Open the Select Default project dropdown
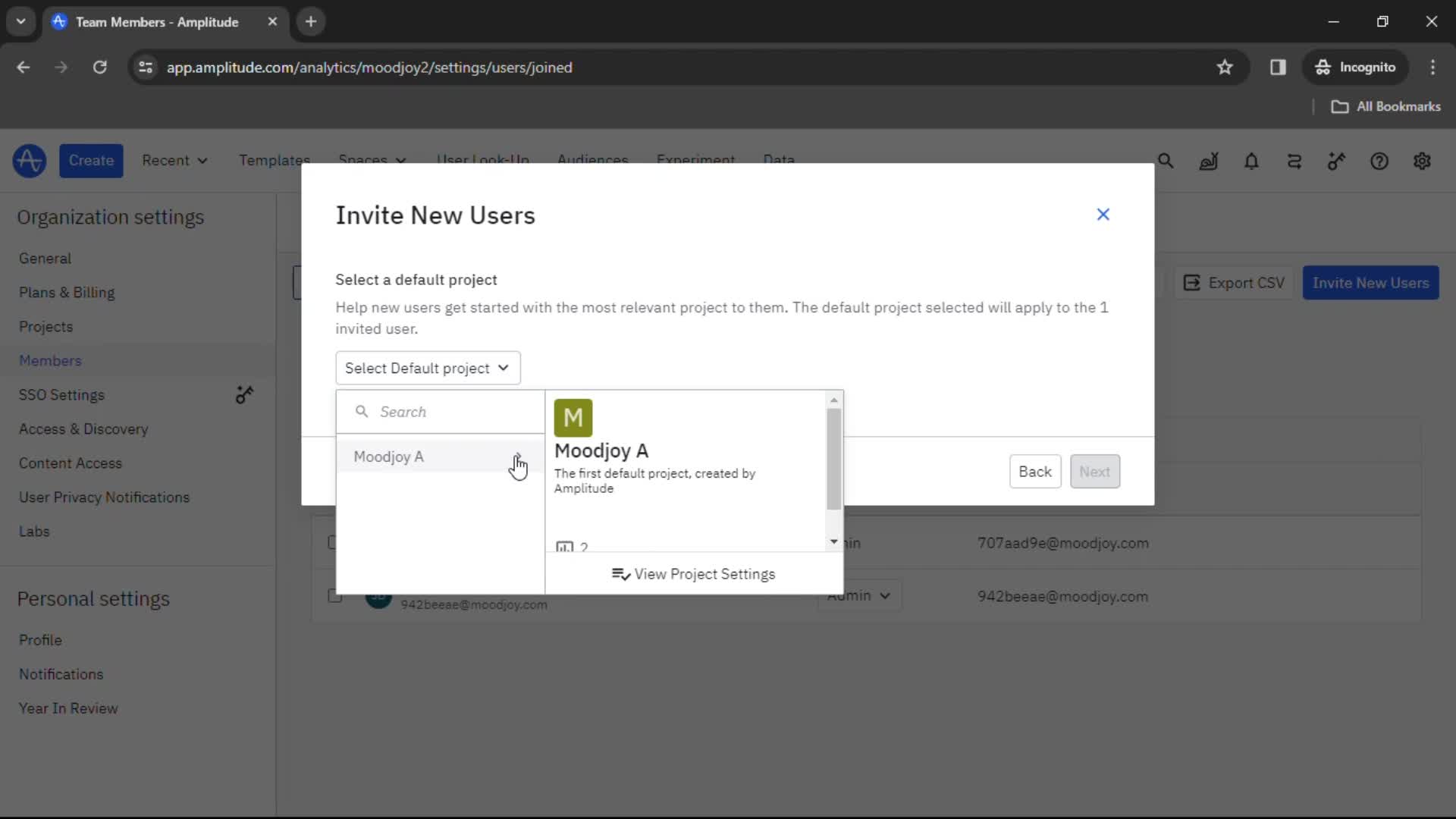 [x=428, y=368]
